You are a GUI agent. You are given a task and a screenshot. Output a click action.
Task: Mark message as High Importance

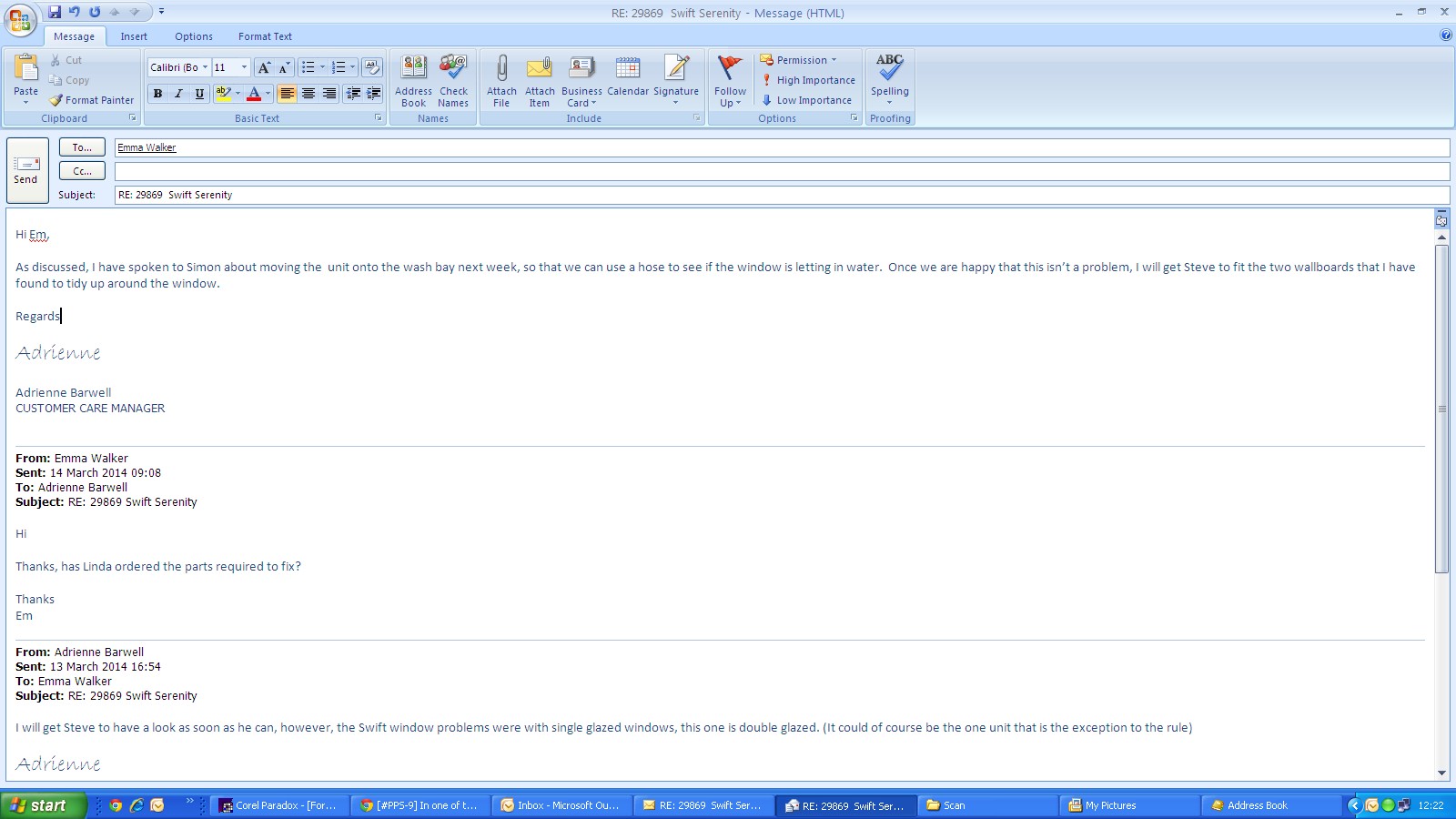point(809,80)
